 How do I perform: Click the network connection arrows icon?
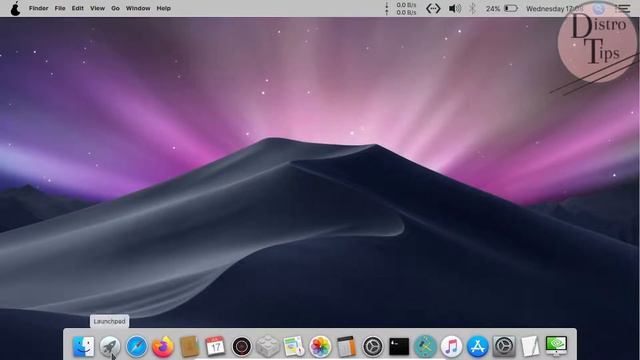tap(433, 9)
